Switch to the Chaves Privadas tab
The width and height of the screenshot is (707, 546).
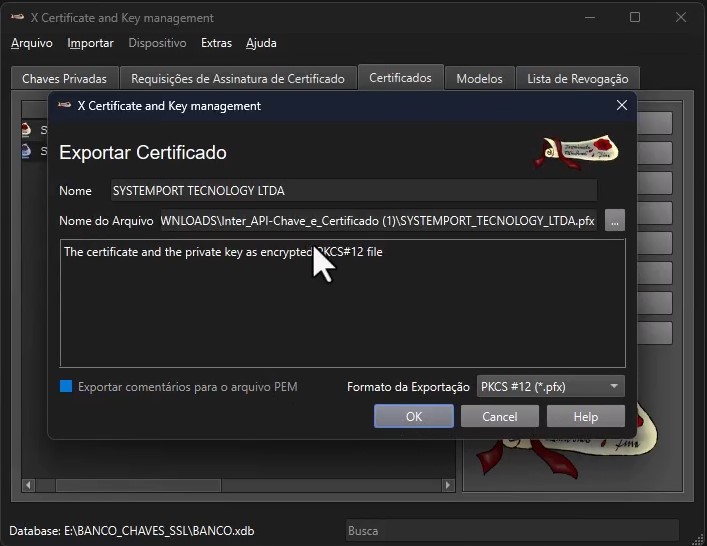[x=64, y=78]
